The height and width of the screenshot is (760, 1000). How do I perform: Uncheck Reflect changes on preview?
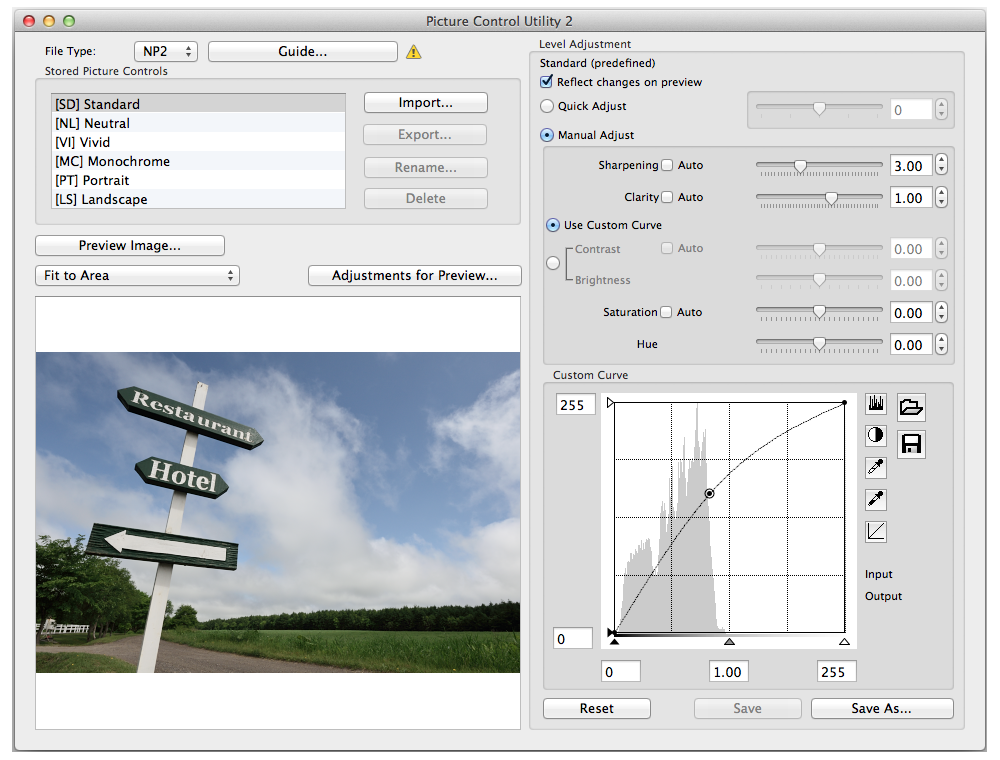547,82
